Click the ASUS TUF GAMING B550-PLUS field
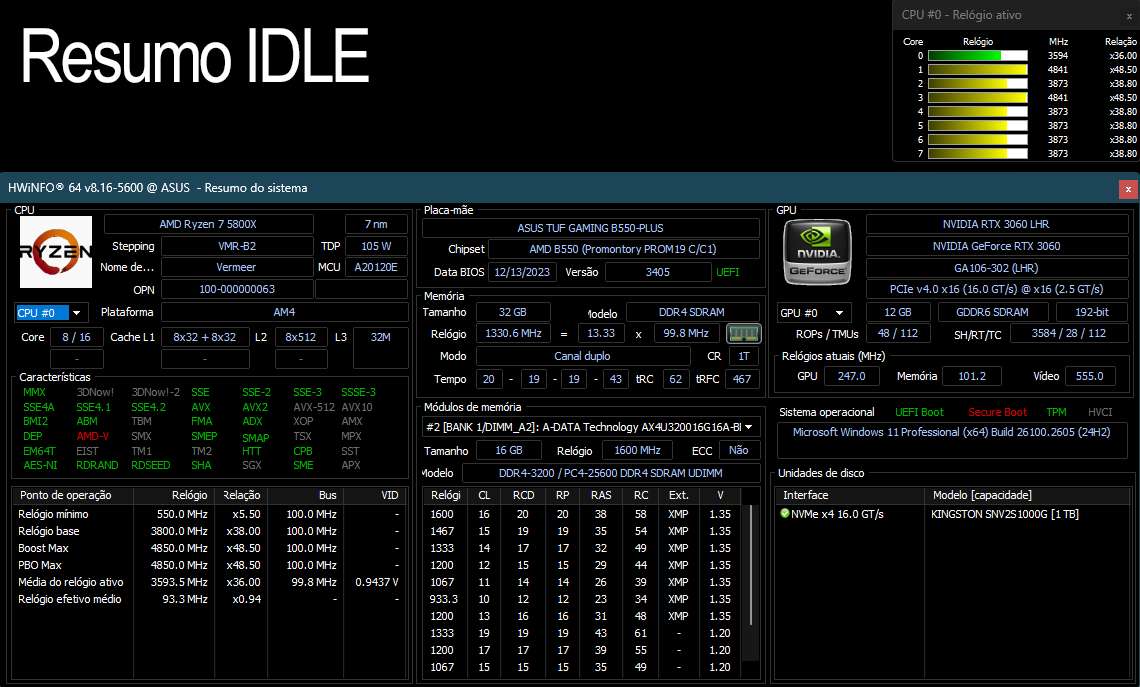 pos(590,228)
